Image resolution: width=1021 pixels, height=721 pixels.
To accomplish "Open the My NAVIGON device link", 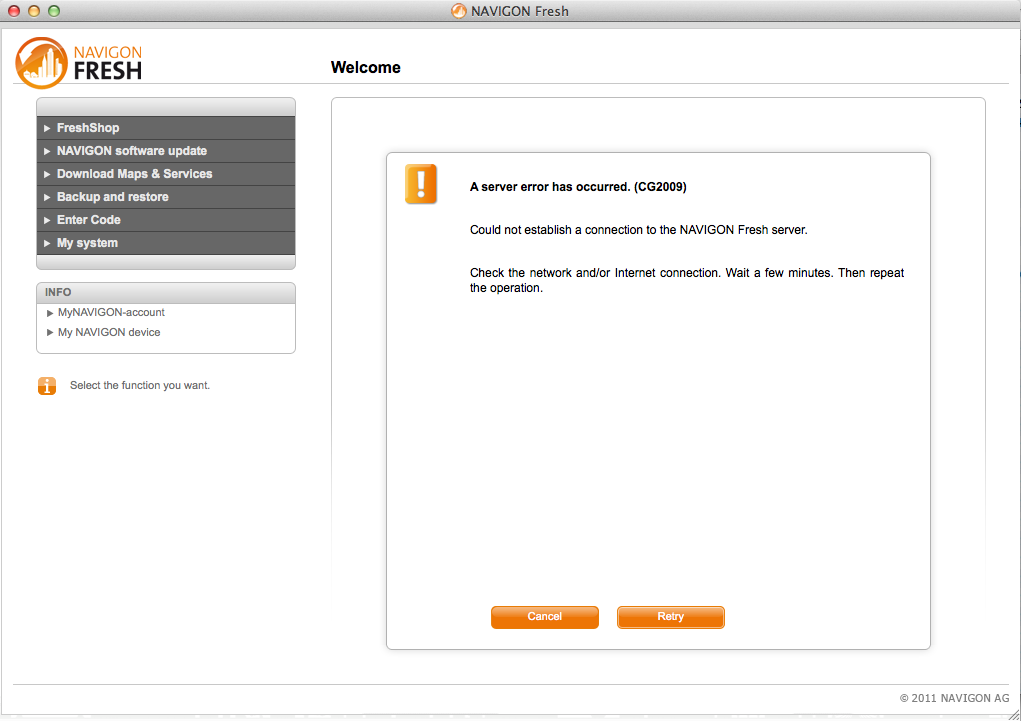I will [x=109, y=332].
